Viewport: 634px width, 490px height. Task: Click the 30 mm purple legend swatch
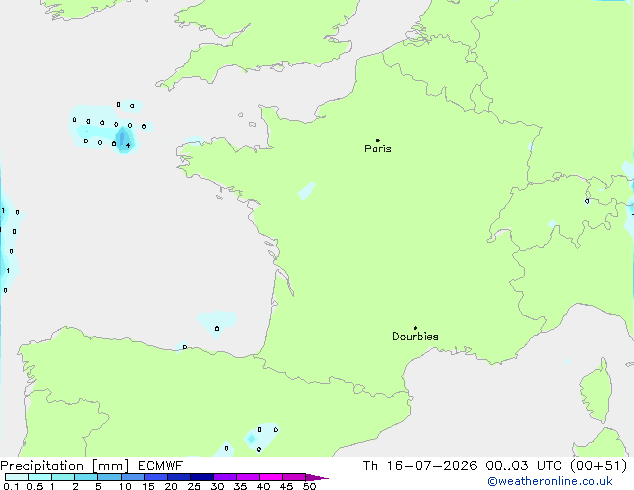coord(225,477)
